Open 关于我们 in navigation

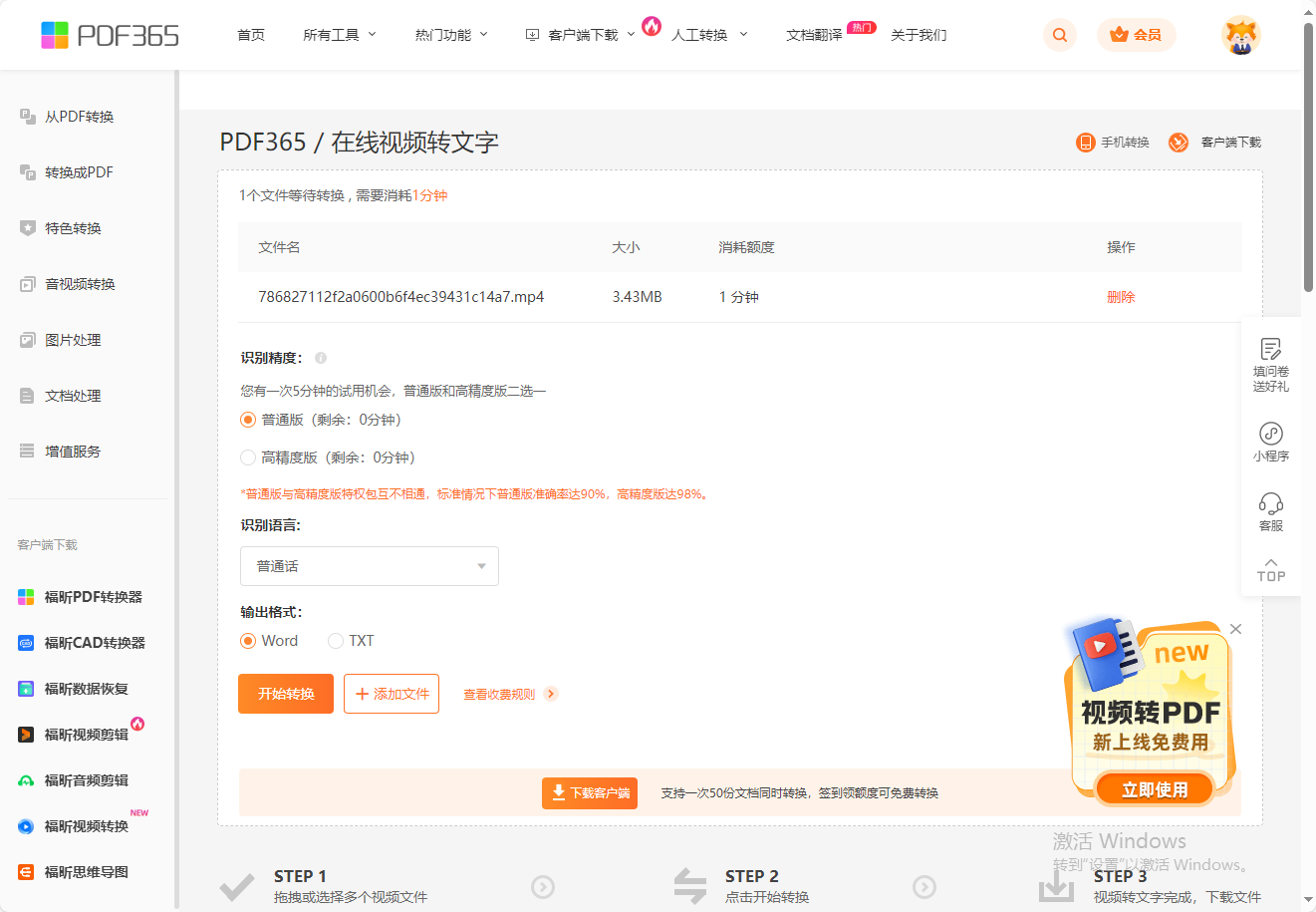pos(919,35)
